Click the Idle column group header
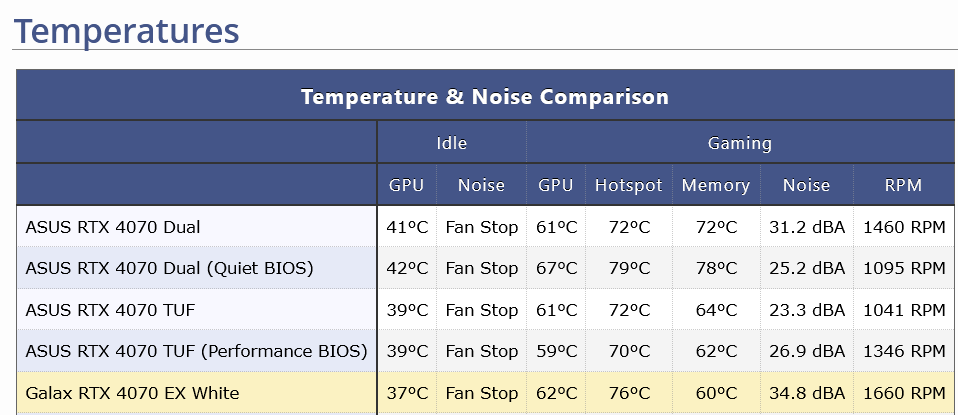958x415 pixels. [x=452, y=143]
